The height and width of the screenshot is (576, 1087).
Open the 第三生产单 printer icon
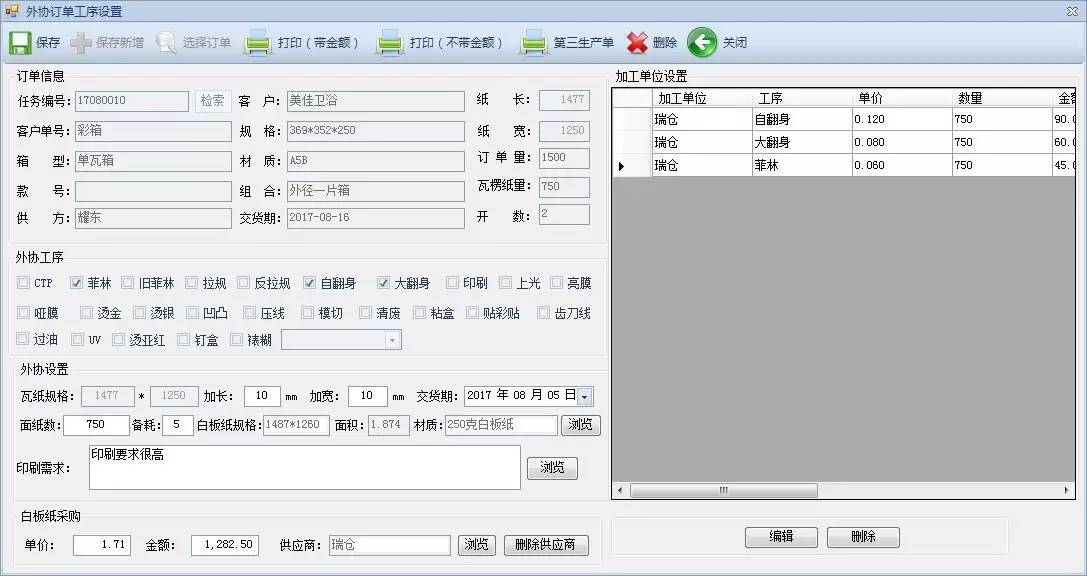click(x=534, y=43)
